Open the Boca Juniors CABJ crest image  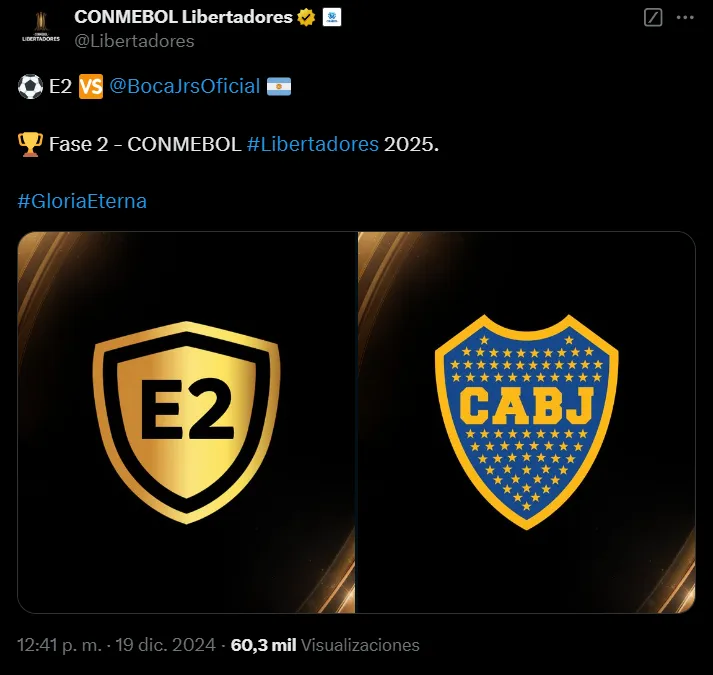pyautogui.click(x=527, y=423)
